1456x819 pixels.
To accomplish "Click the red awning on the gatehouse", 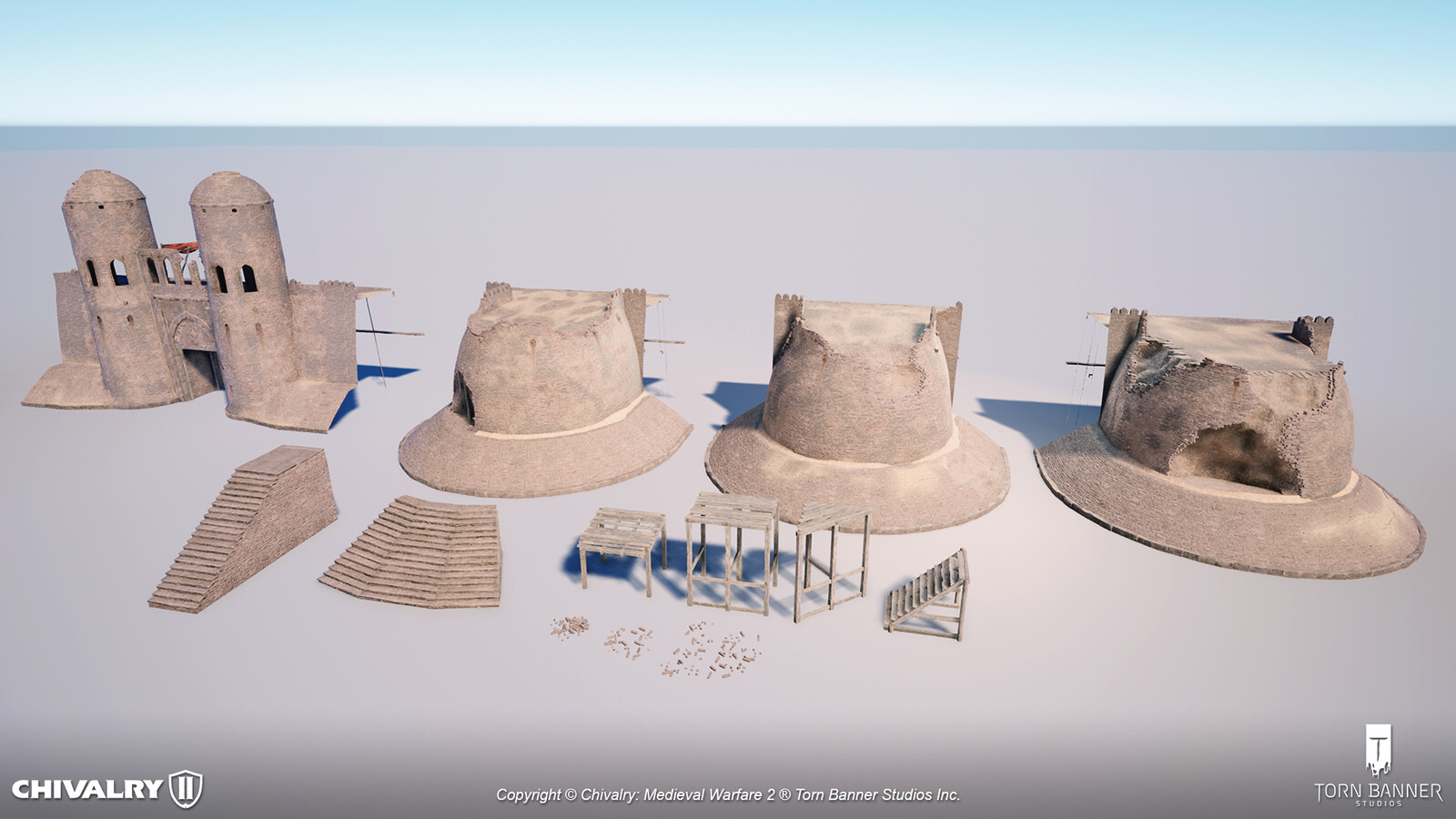I will point(180,248).
